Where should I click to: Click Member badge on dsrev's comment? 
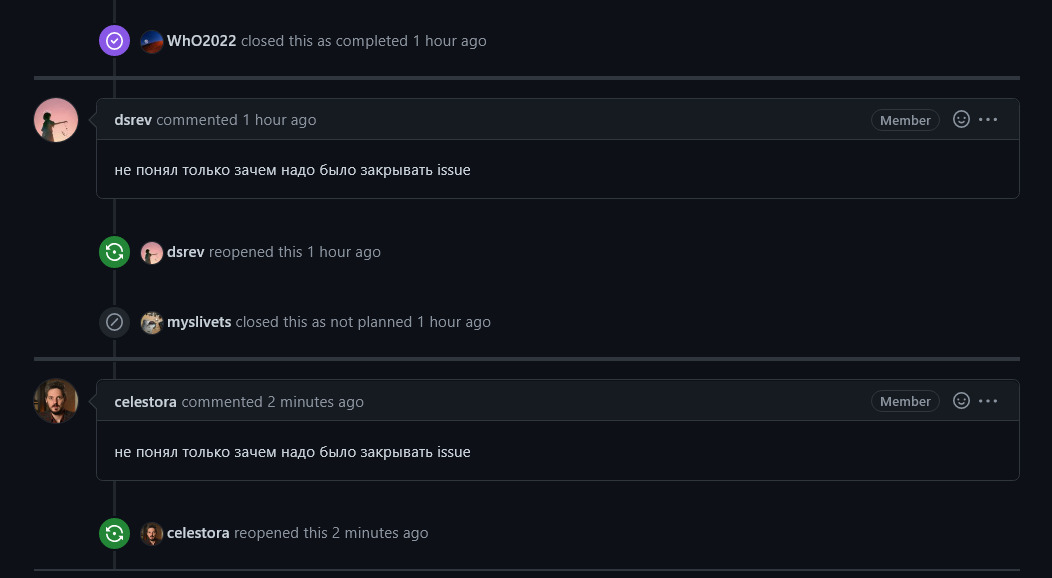905,120
